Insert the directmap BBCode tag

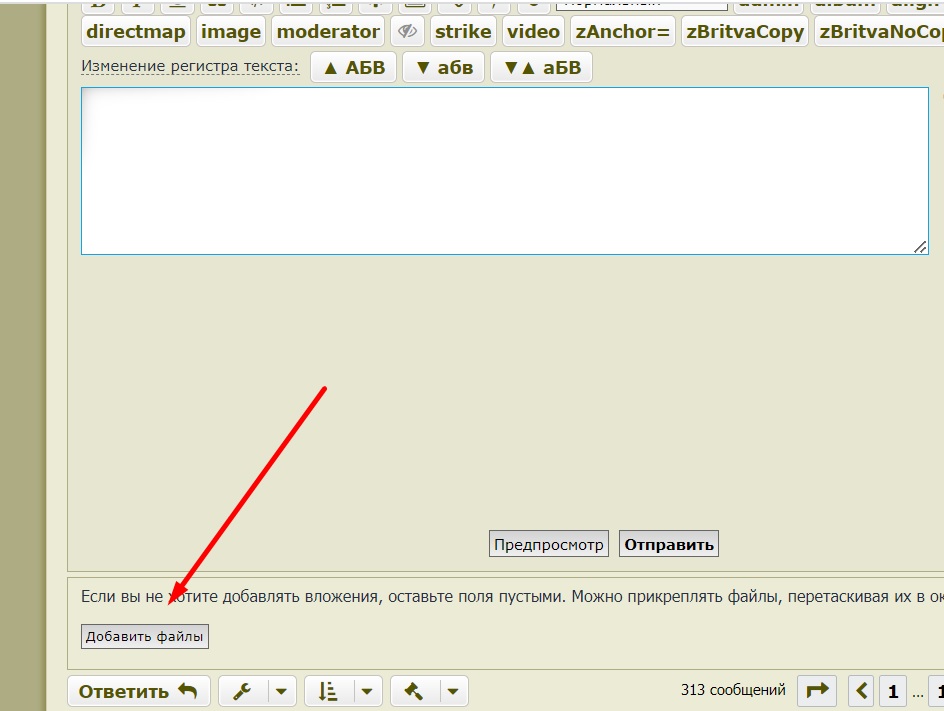pos(136,32)
